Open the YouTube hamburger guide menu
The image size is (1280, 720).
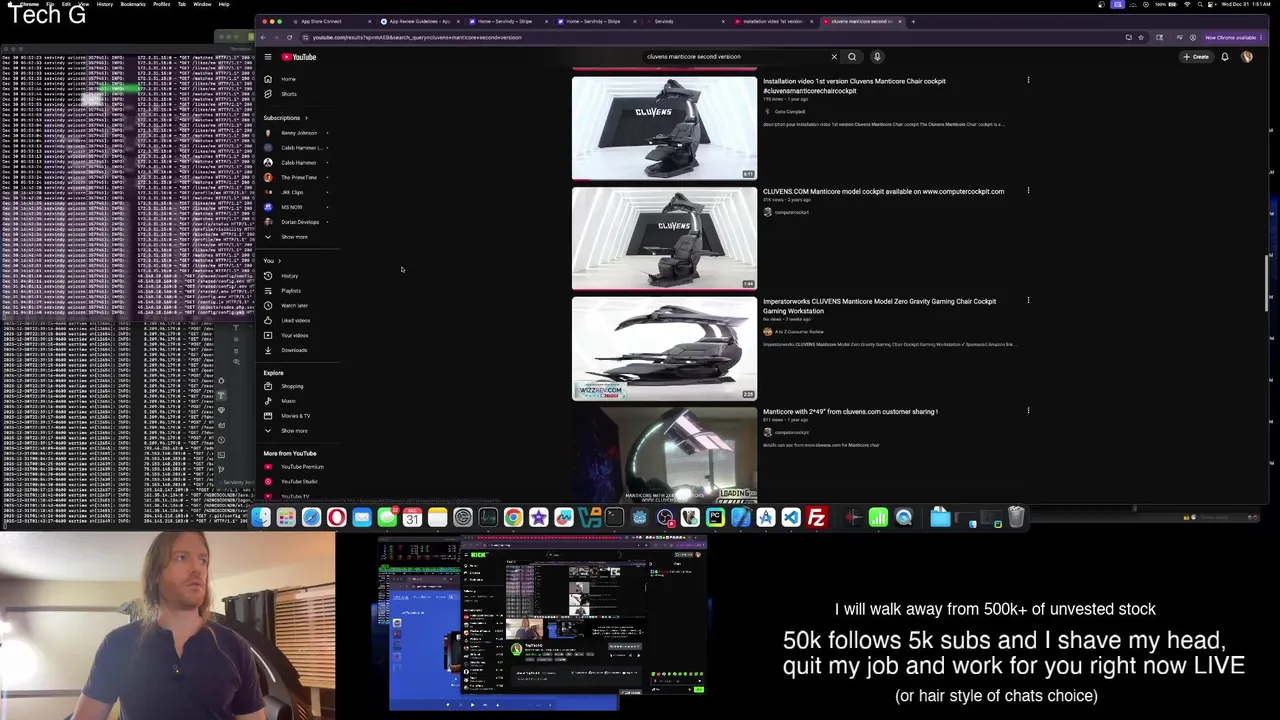pos(268,57)
